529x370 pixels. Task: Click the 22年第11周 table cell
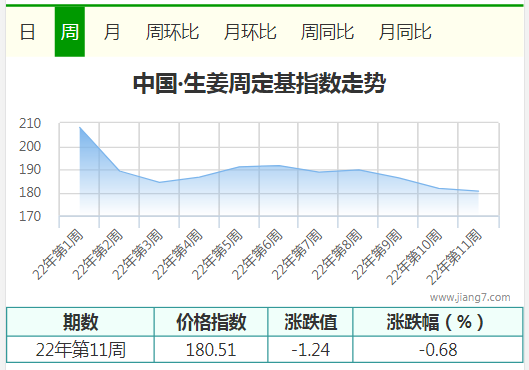(x=80, y=349)
